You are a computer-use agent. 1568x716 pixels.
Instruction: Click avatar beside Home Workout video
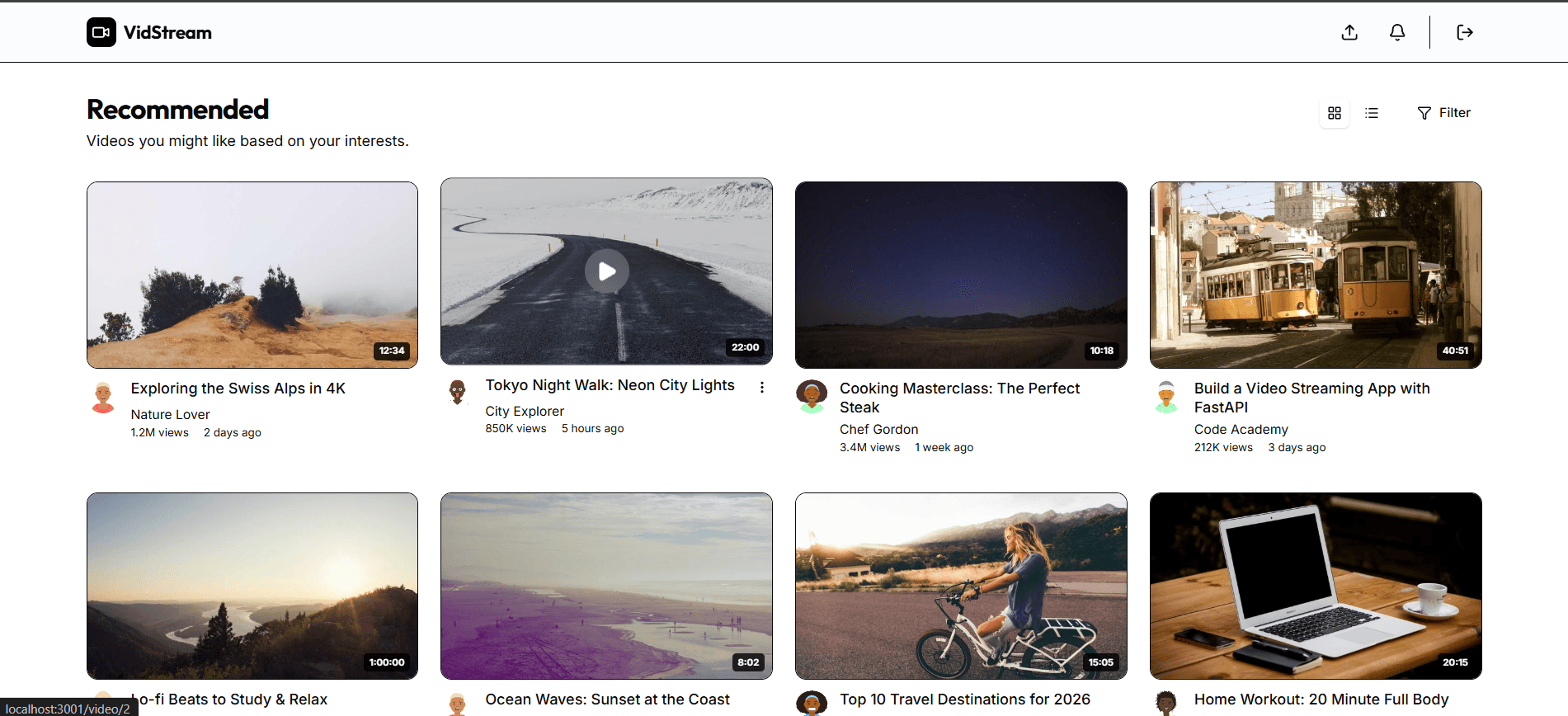click(1166, 704)
